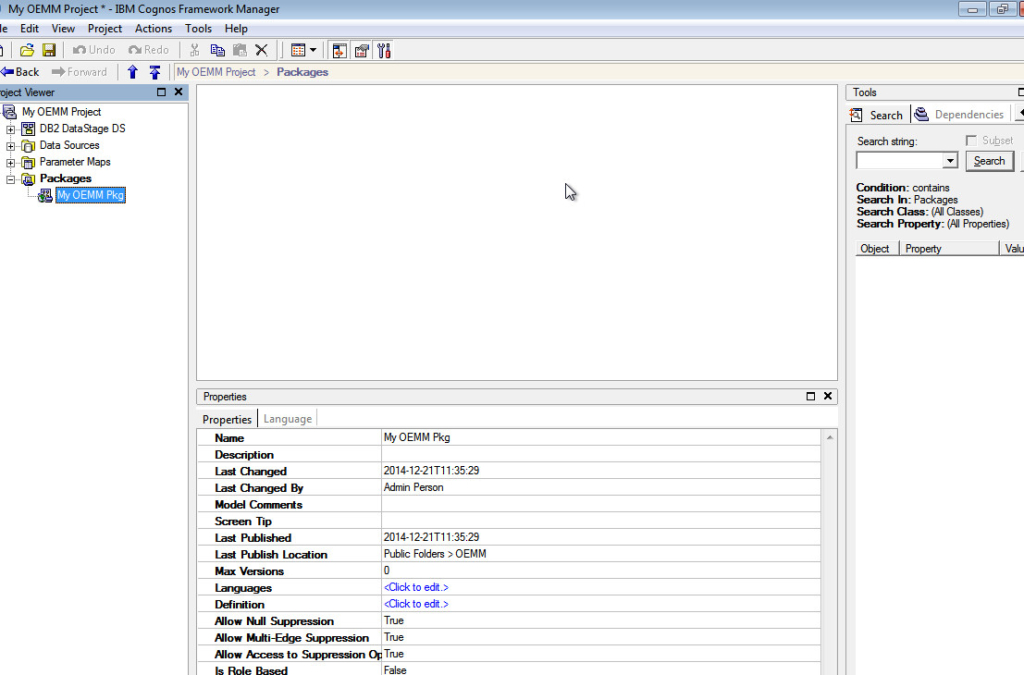Screen dimensions: 1024x675
Task: Delete the selection with the X icon
Action: [x=261, y=50]
